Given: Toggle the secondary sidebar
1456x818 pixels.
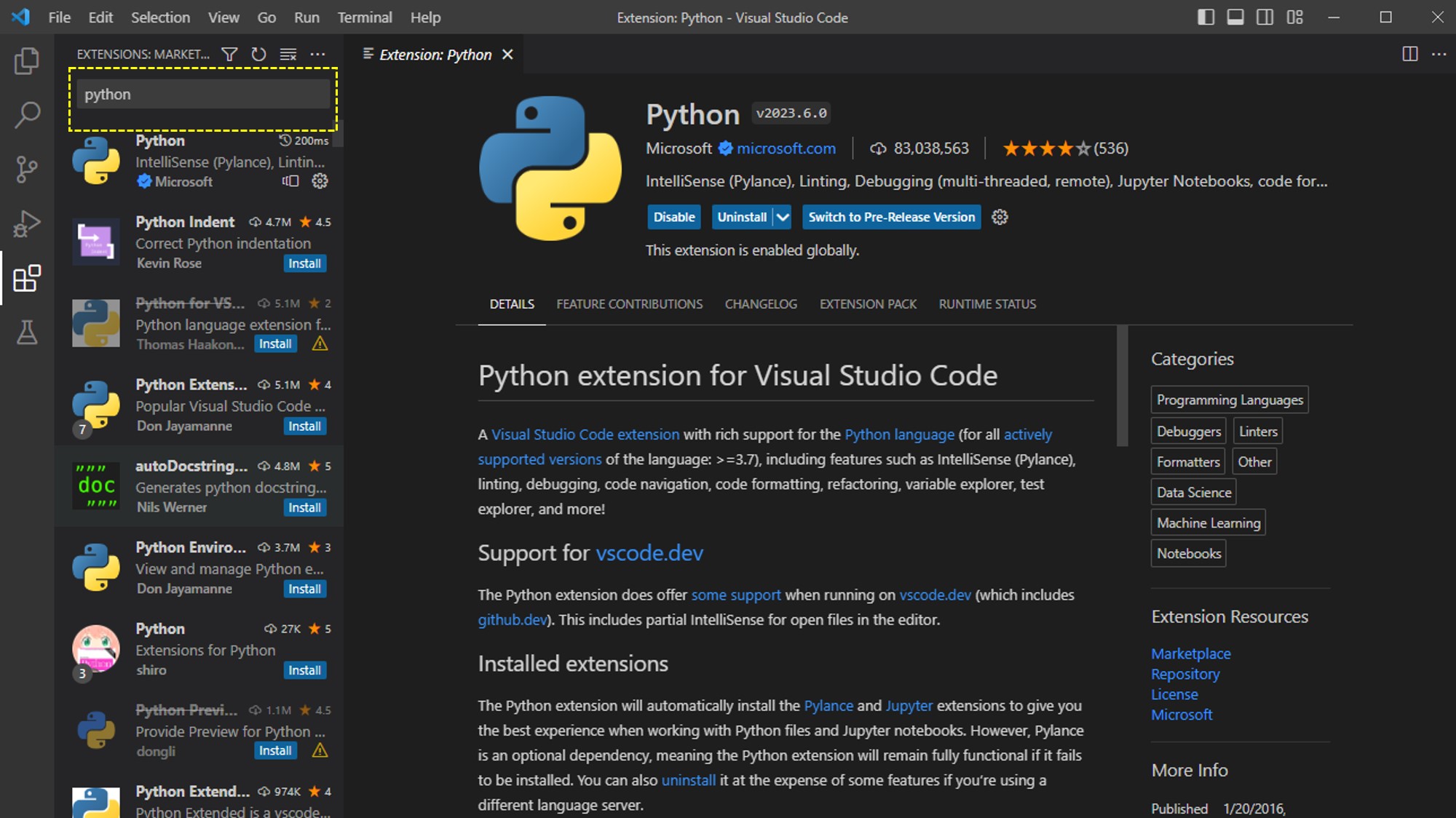Looking at the screenshot, I should 1265,17.
